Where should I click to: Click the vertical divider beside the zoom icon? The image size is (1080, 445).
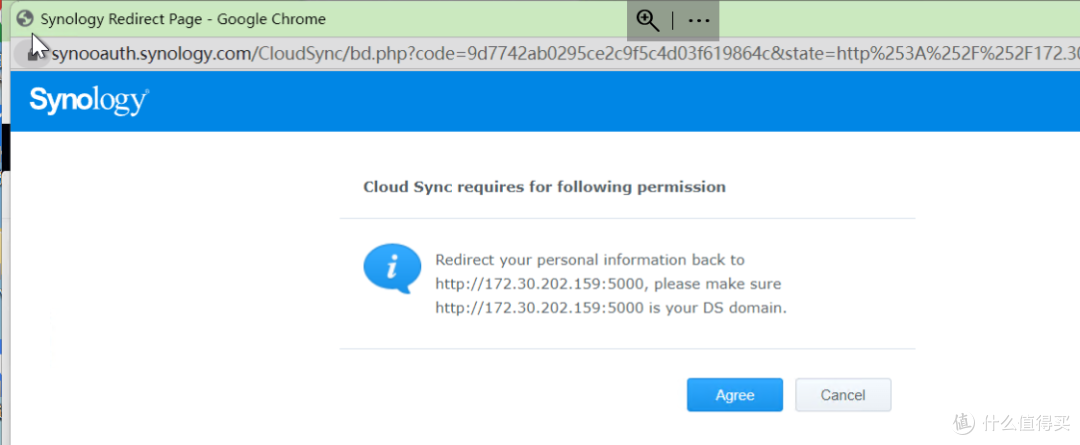coord(673,21)
